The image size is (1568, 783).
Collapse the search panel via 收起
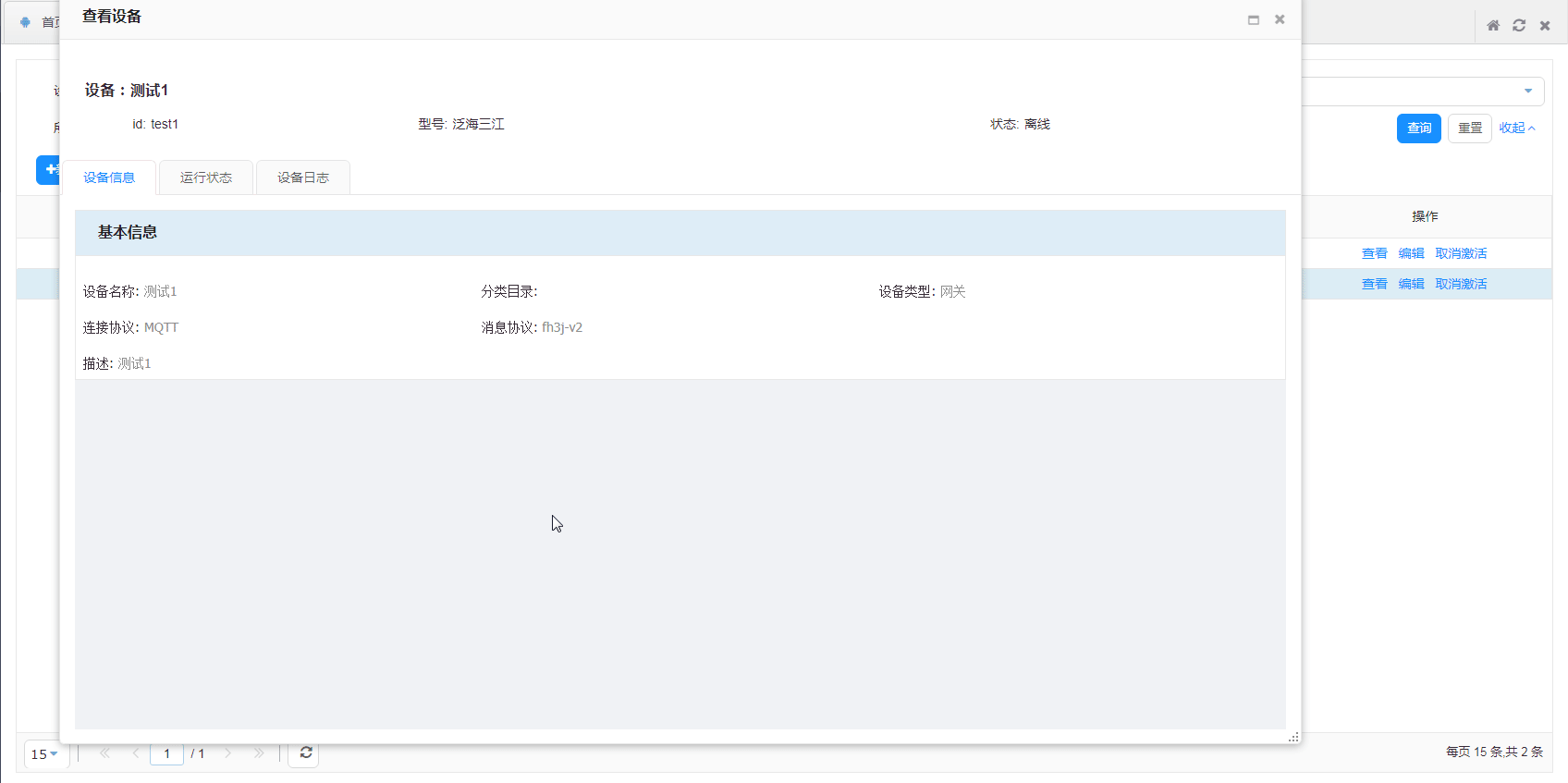[1516, 128]
